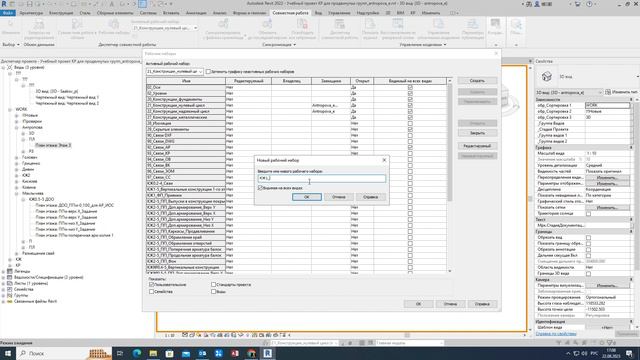Collapse the WORK node in project browser
Image resolution: width=640 pixels, height=360 pixels.
coord(10,109)
